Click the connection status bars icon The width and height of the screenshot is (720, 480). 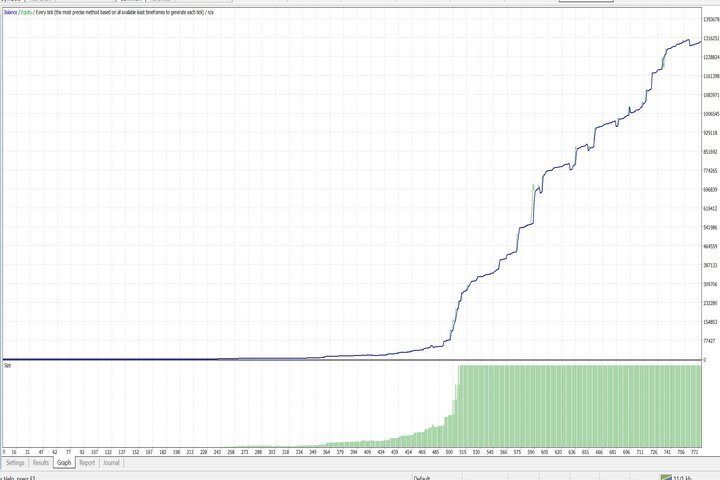tap(666, 478)
